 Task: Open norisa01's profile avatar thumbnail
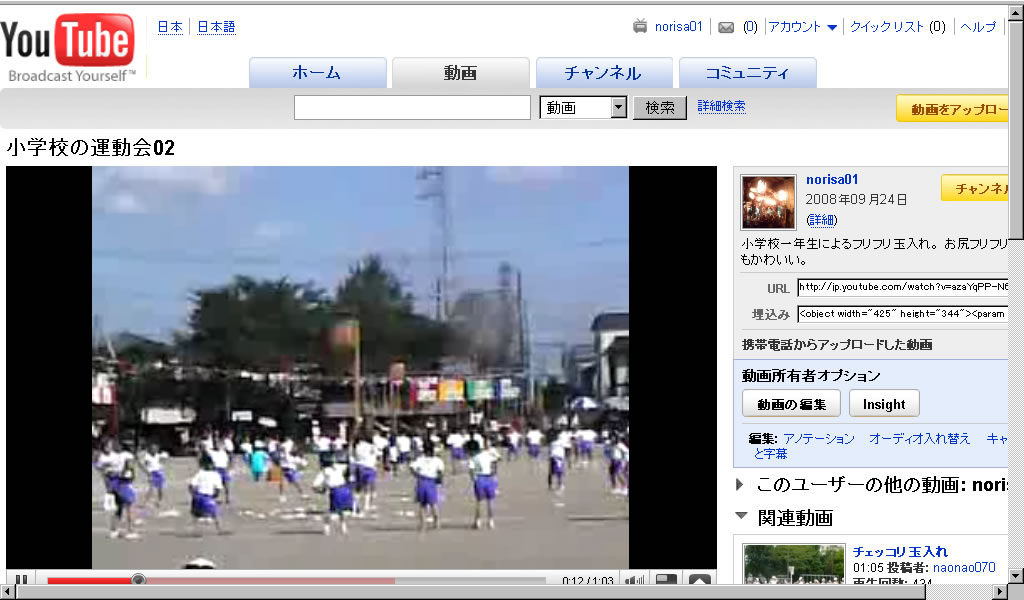coord(768,202)
